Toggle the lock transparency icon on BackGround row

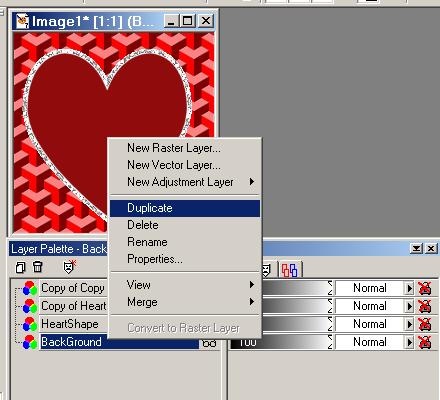click(x=425, y=342)
